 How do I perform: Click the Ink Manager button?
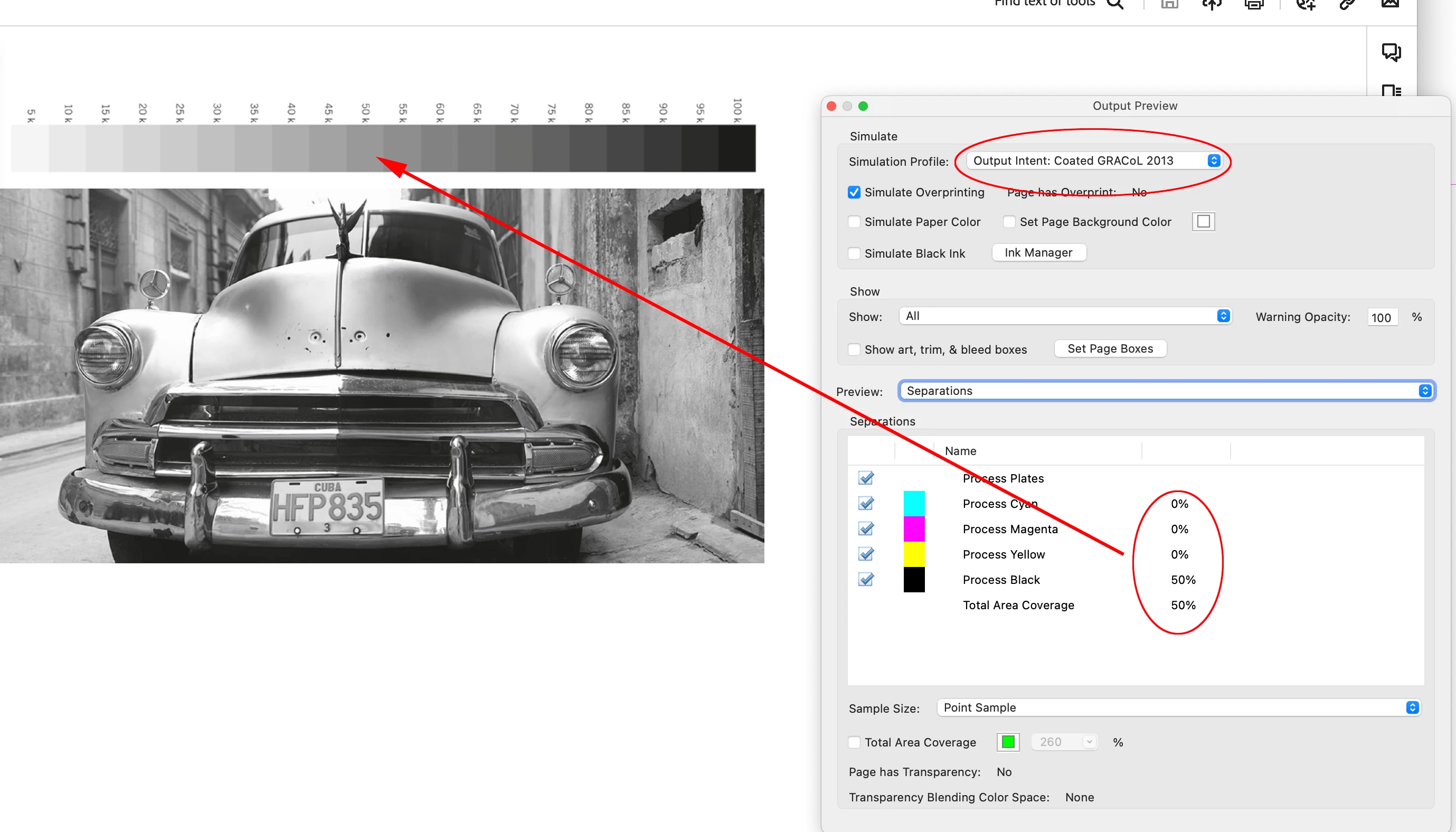click(x=1038, y=252)
